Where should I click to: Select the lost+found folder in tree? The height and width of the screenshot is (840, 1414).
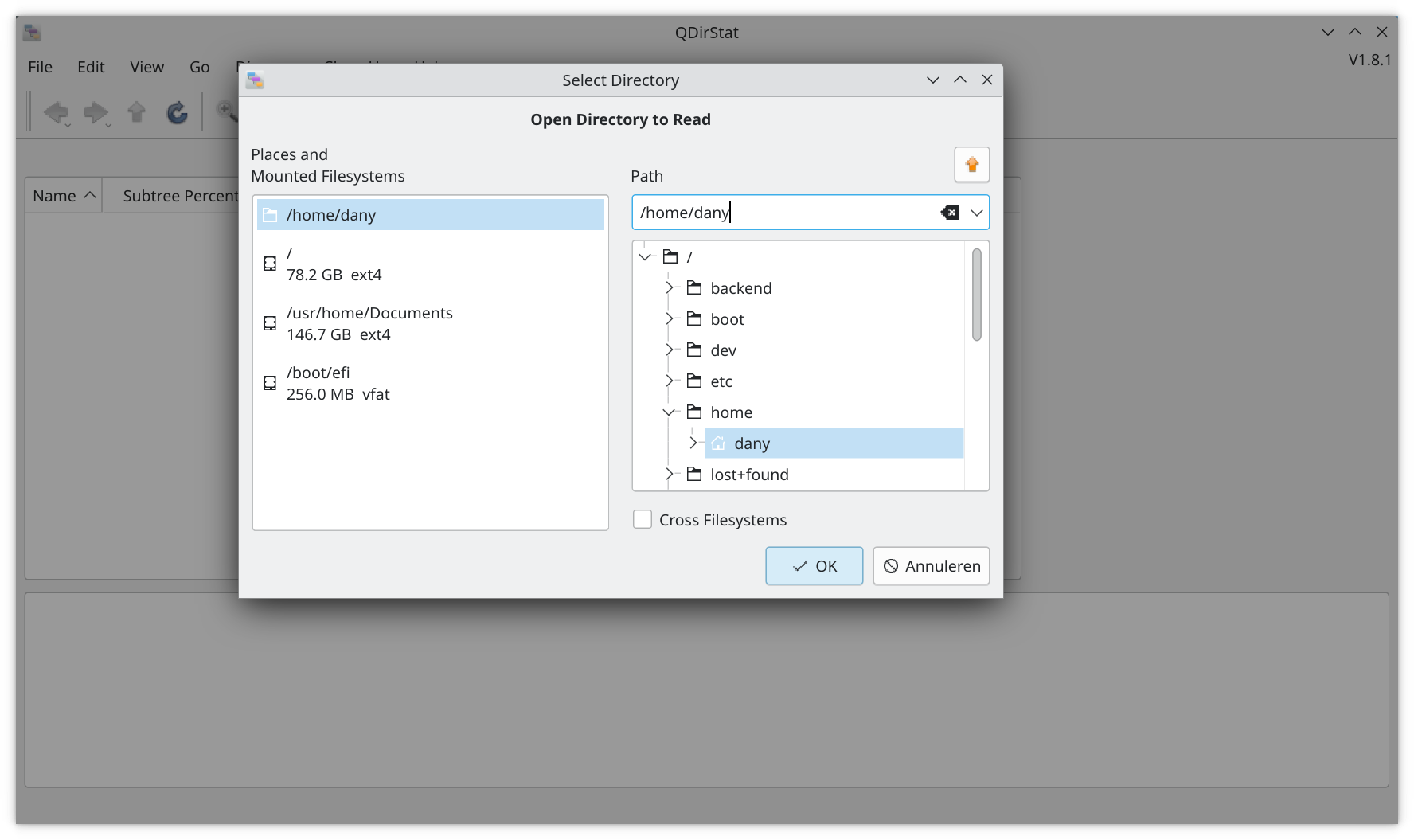coord(749,475)
